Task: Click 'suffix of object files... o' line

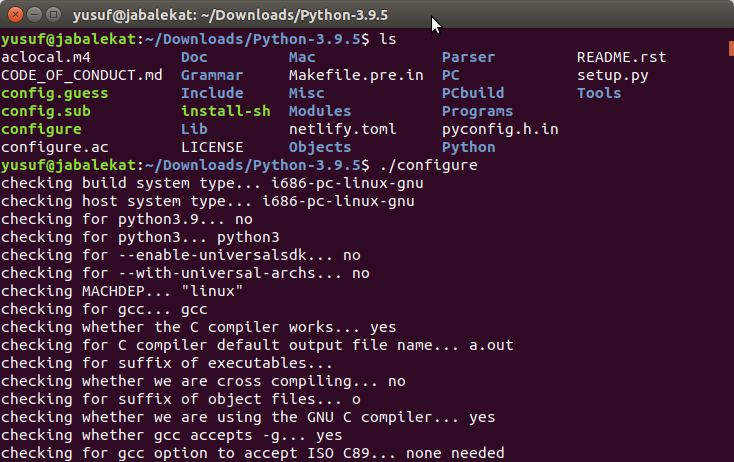Action: 181,400
